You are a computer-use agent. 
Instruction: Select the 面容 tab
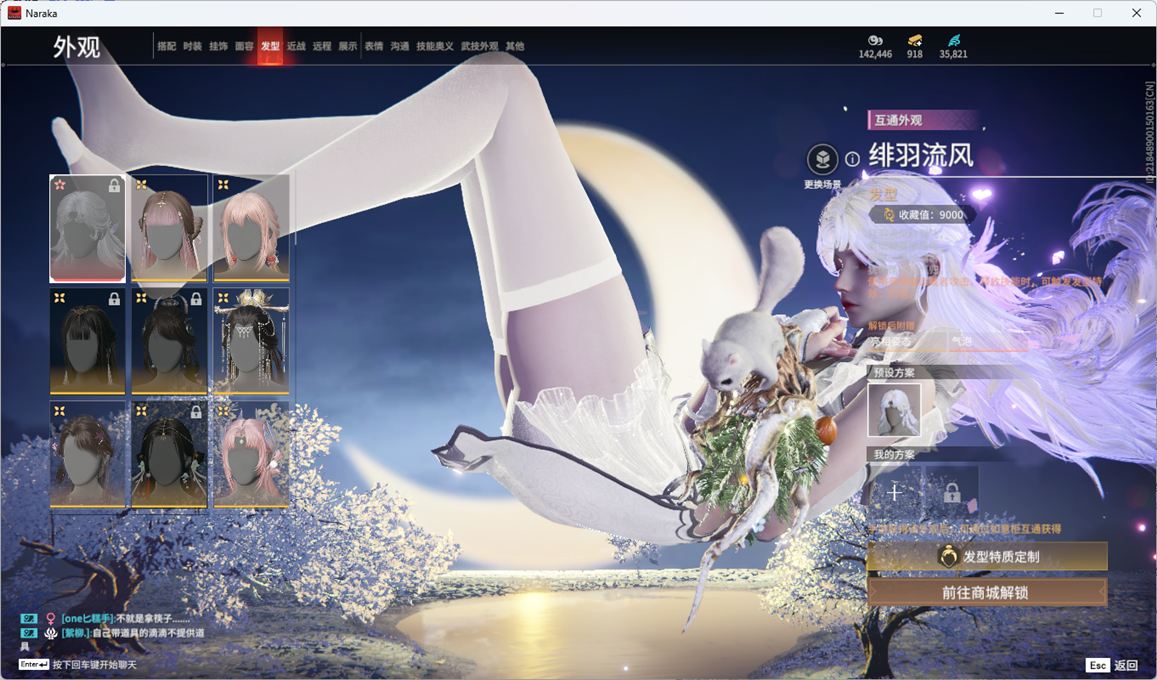[244, 46]
